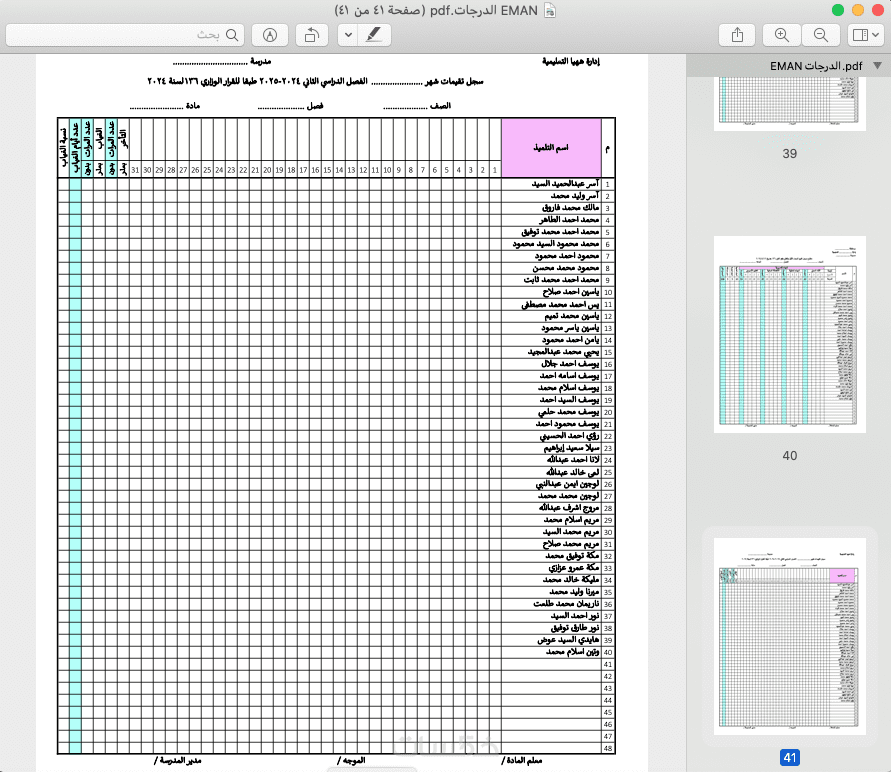Image resolution: width=891 pixels, height=772 pixels.
Task: Click the student name in row 6
Action: pyautogui.click(x=556, y=244)
